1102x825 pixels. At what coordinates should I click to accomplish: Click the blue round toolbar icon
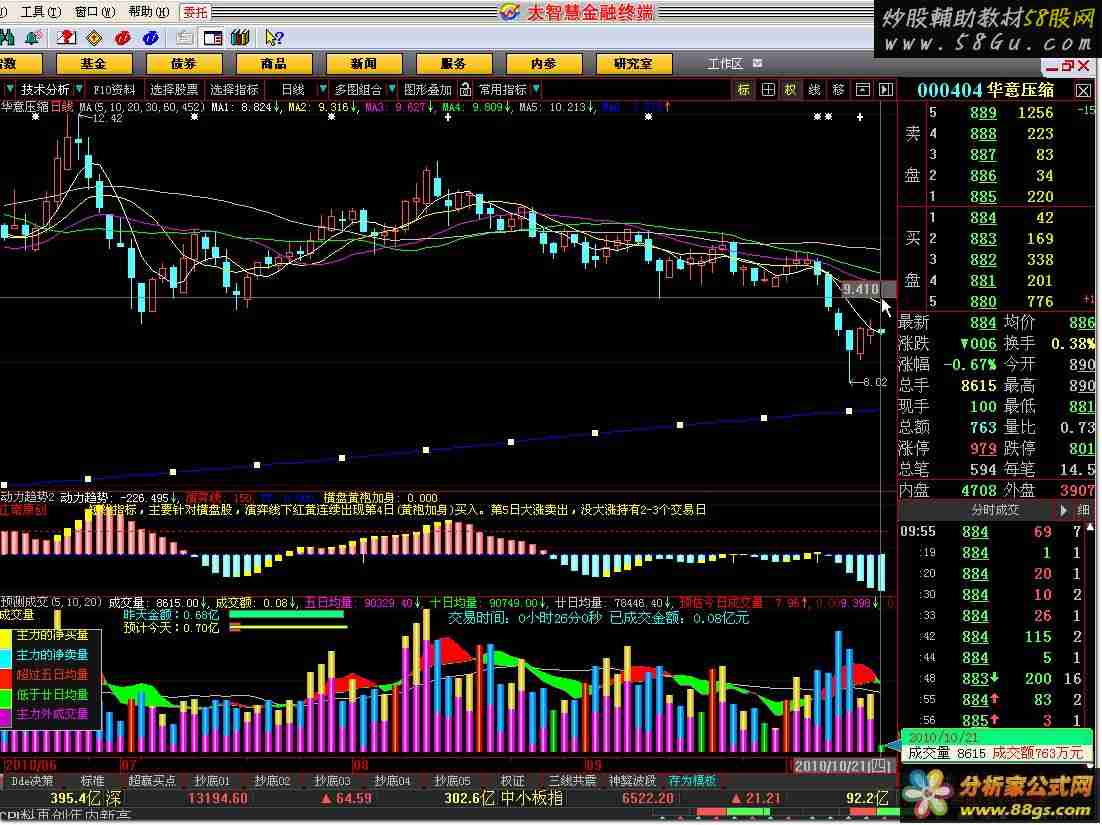[150, 38]
